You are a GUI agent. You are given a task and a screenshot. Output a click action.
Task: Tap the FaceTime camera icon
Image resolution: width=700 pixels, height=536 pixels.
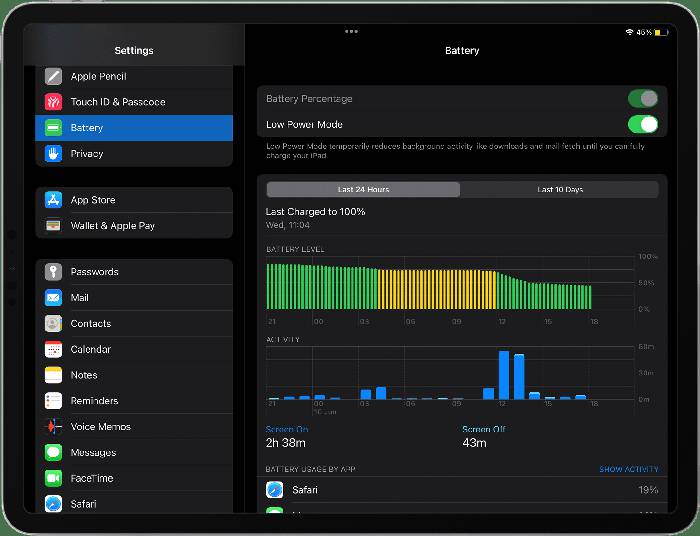coord(53,478)
